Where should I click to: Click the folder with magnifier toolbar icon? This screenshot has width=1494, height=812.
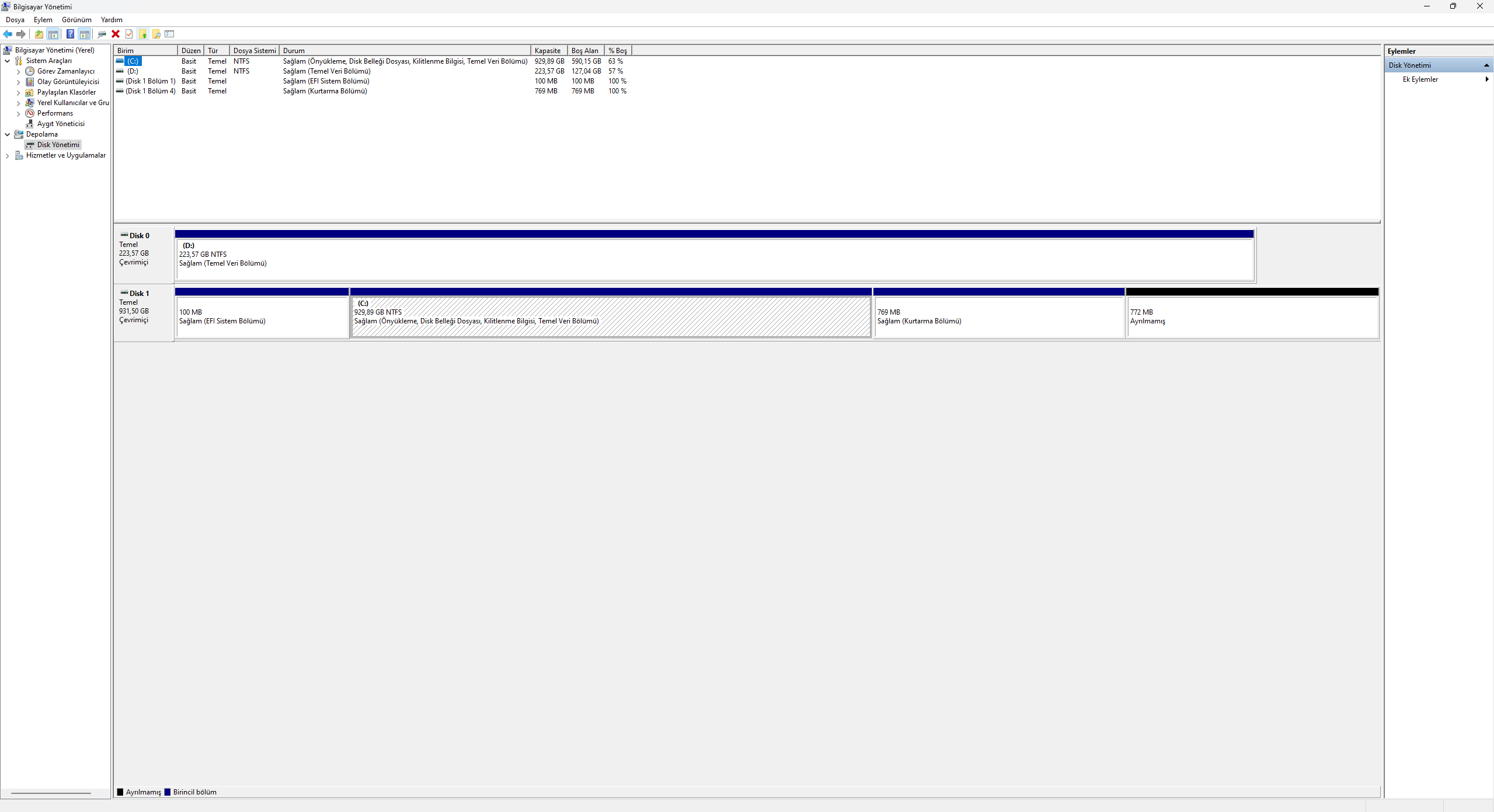156,34
